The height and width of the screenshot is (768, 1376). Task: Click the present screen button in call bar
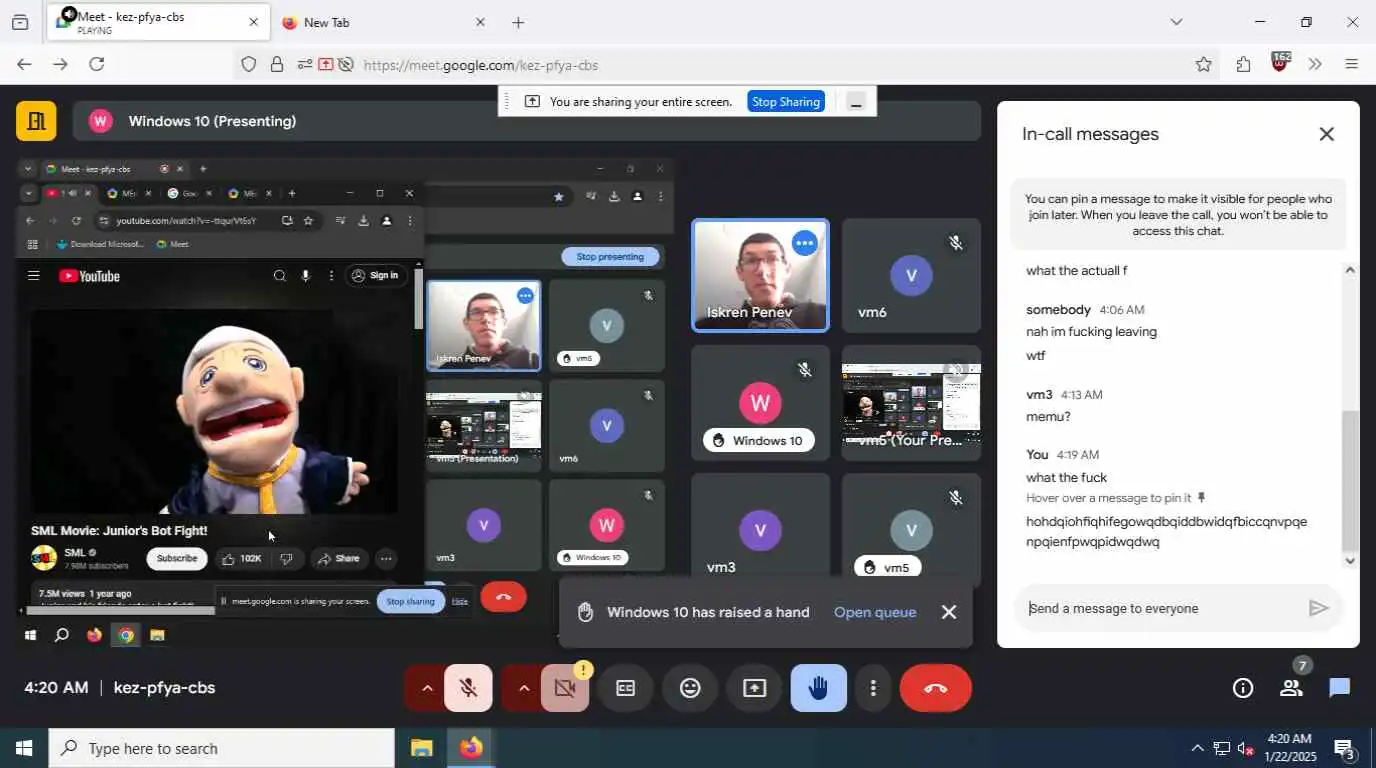(x=755, y=688)
